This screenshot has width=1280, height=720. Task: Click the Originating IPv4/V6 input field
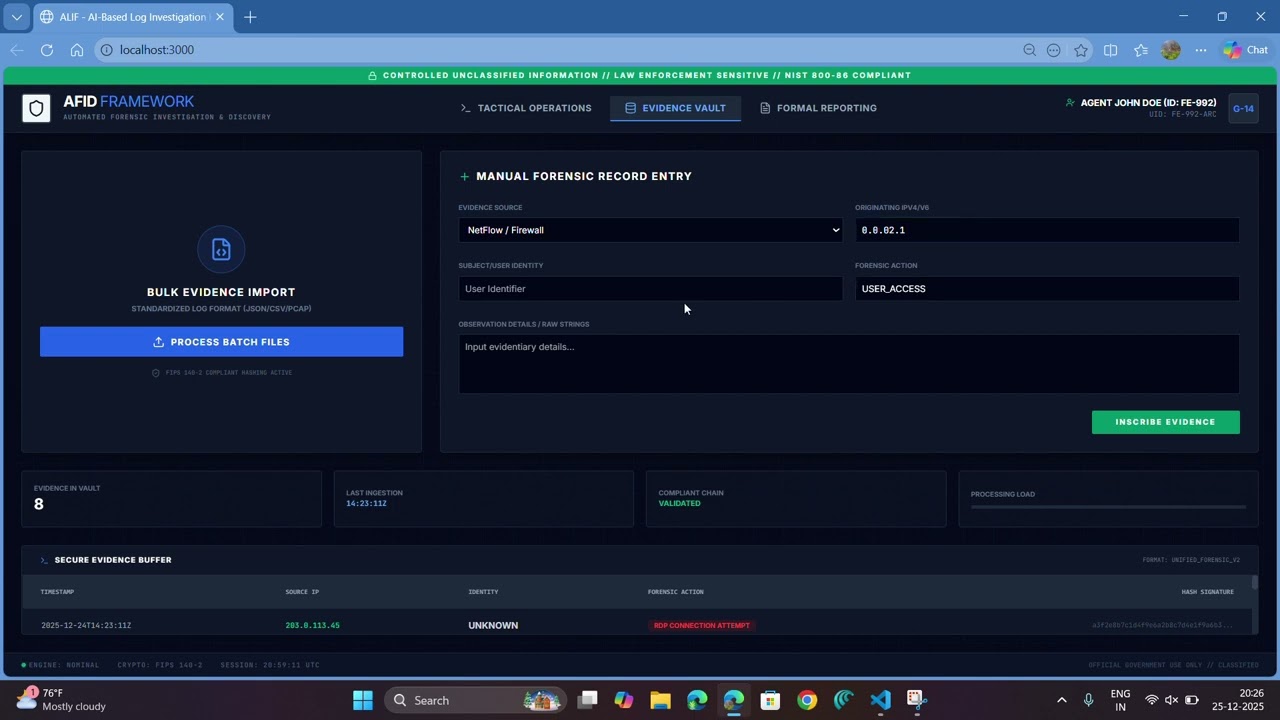tap(1047, 230)
